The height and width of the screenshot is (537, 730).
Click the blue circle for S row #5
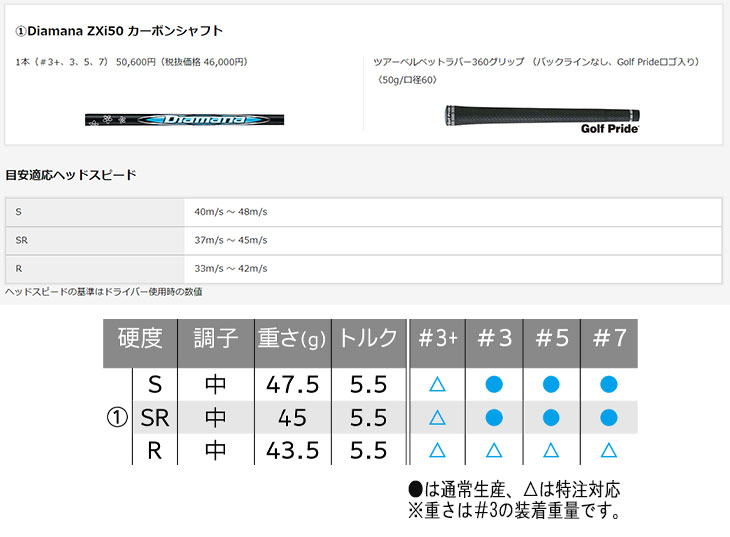click(x=551, y=385)
